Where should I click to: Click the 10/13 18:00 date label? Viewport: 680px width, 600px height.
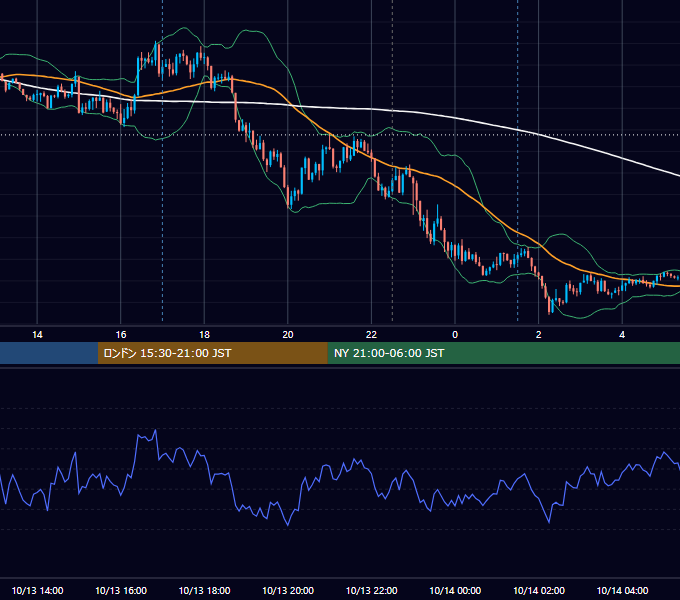tap(204, 590)
